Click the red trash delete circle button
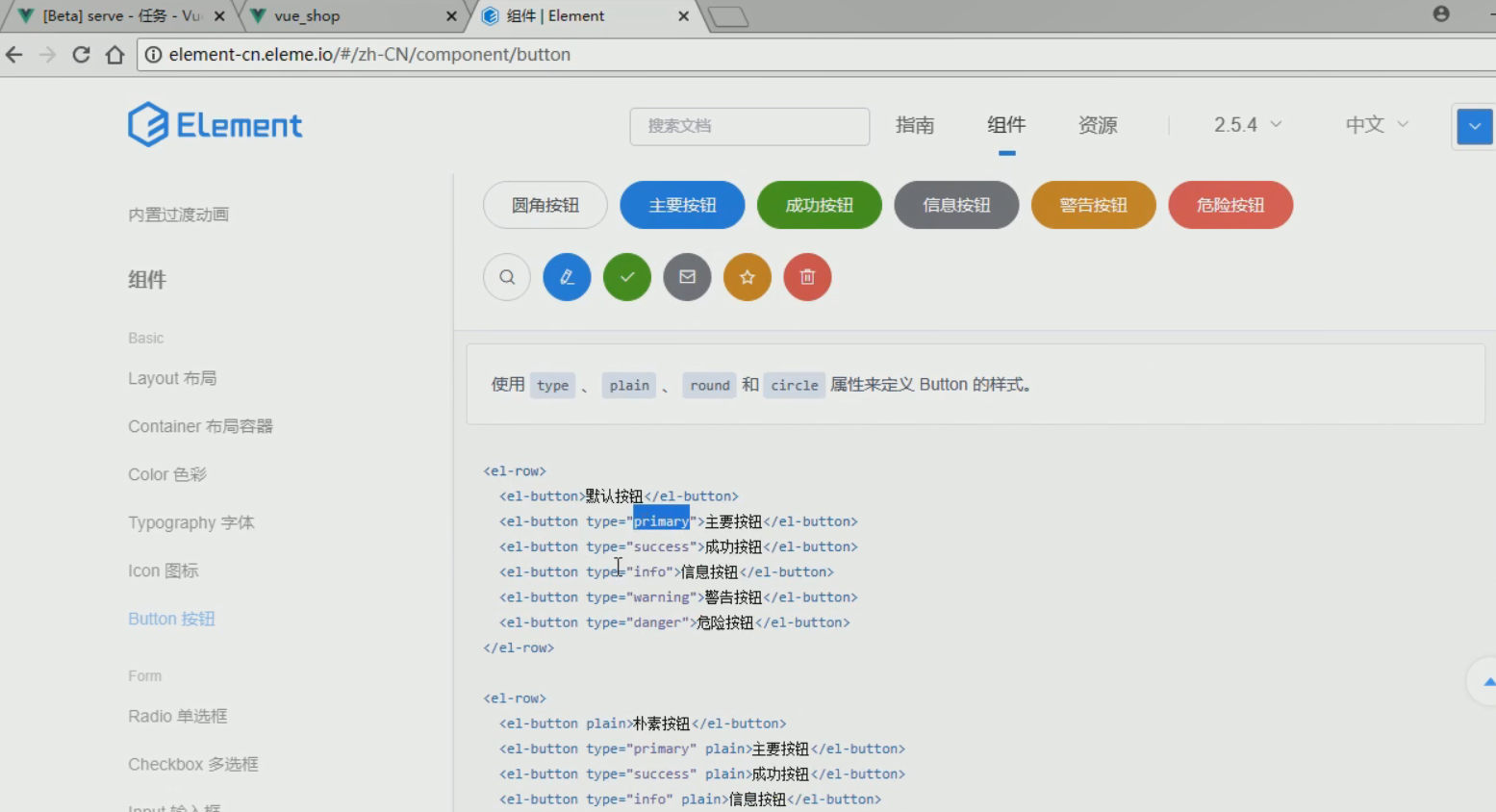The height and width of the screenshot is (812, 1496). 807,277
